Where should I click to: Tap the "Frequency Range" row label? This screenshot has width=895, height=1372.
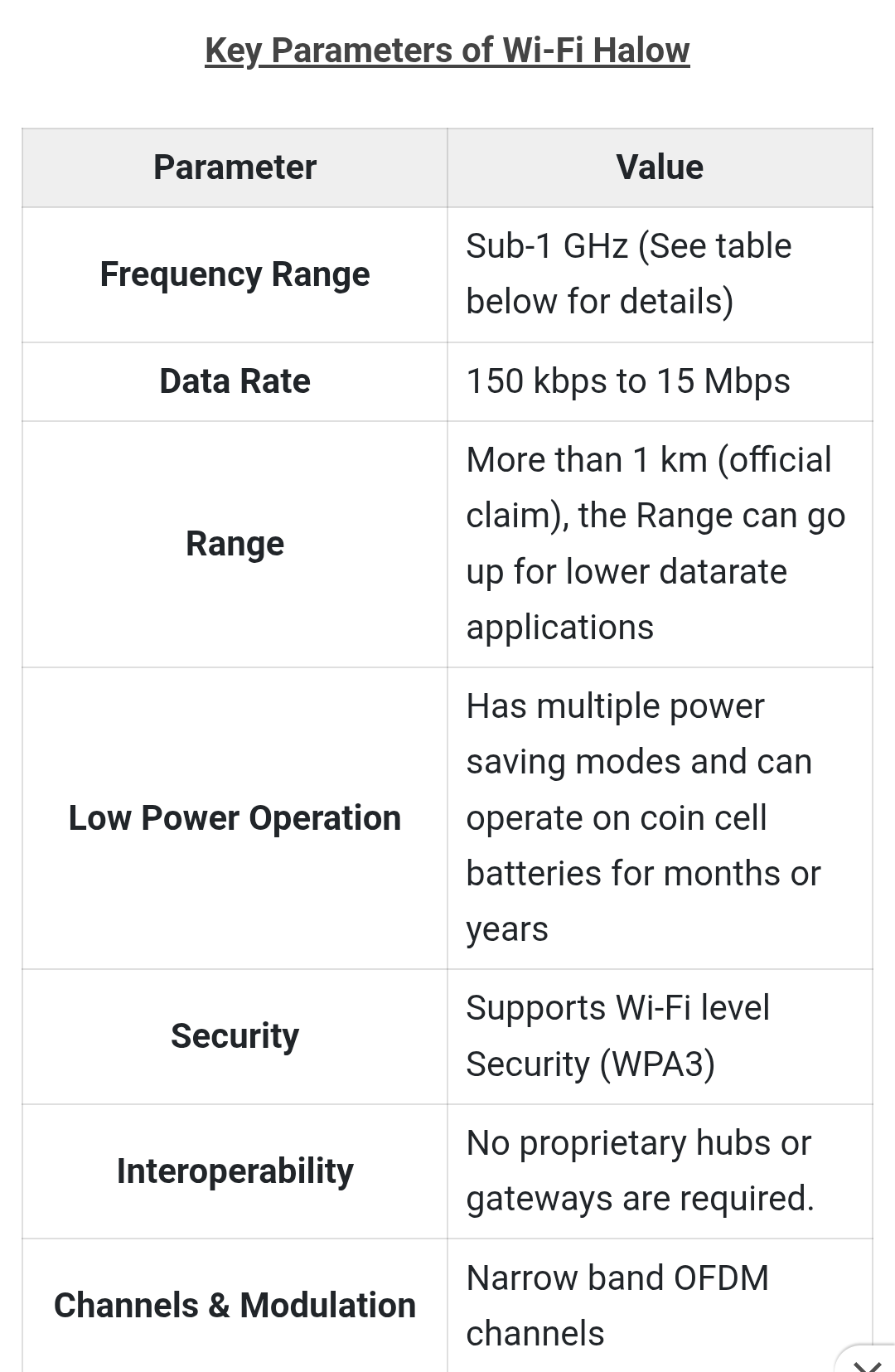pos(235,274)
